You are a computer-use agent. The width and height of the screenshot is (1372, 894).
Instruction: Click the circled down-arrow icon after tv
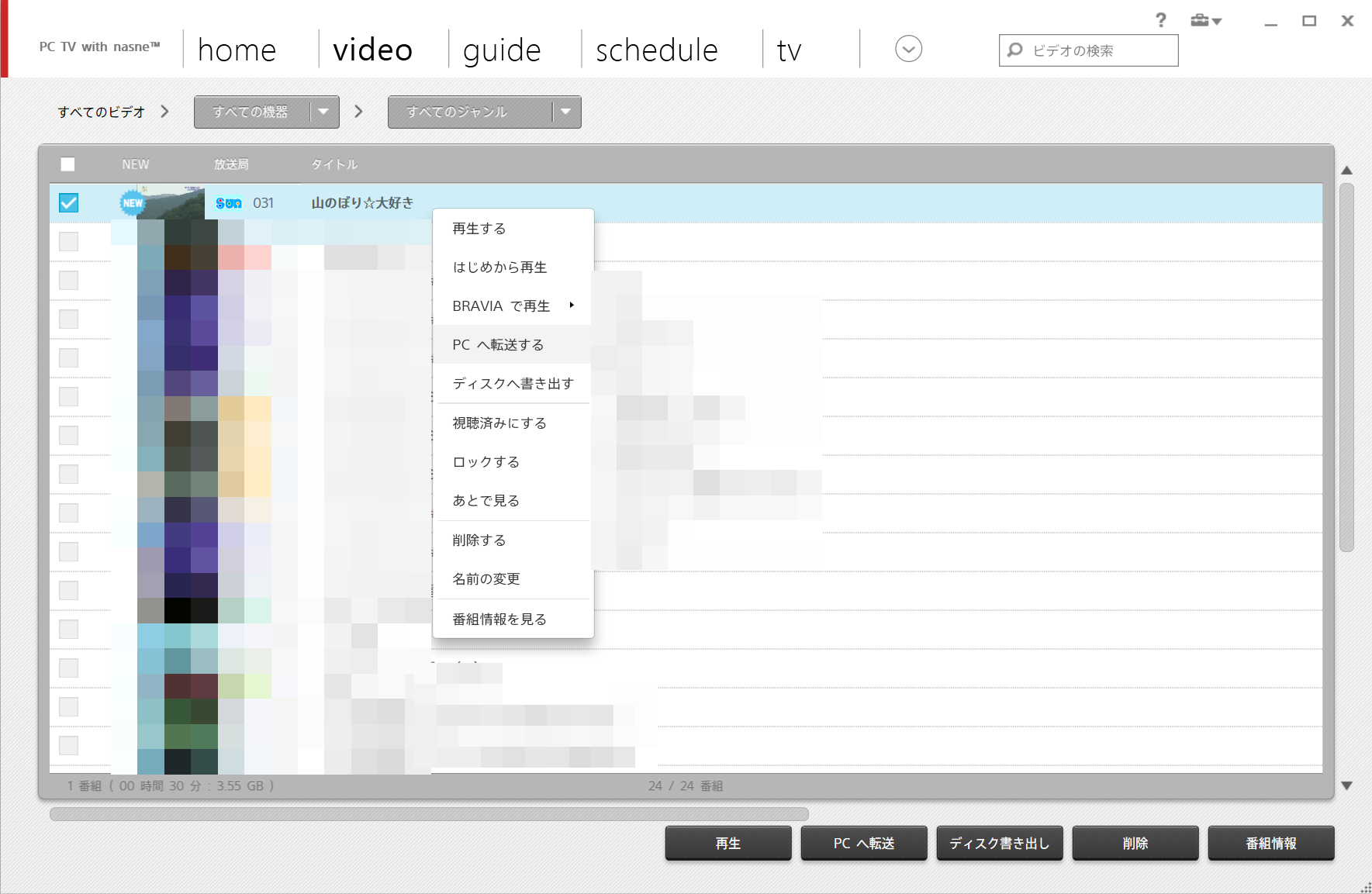coord(908,50)
